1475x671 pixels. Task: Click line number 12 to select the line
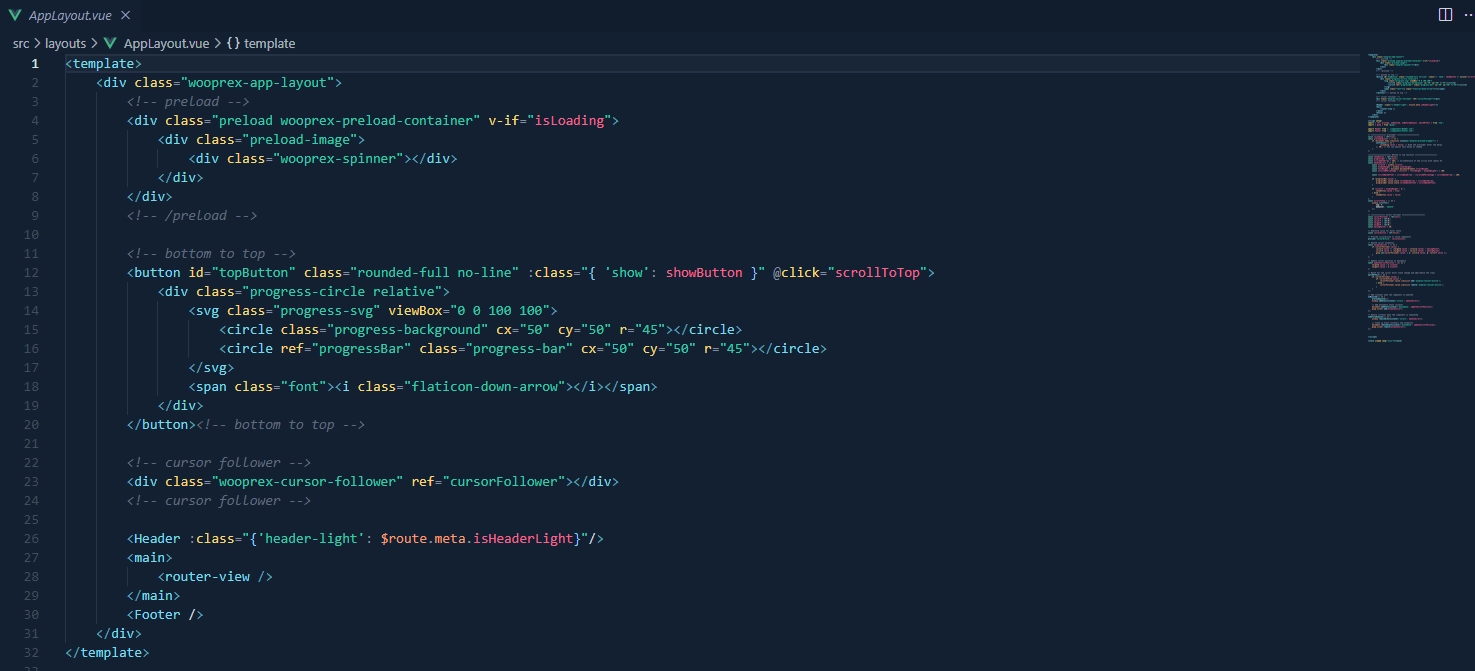[30, 272]
